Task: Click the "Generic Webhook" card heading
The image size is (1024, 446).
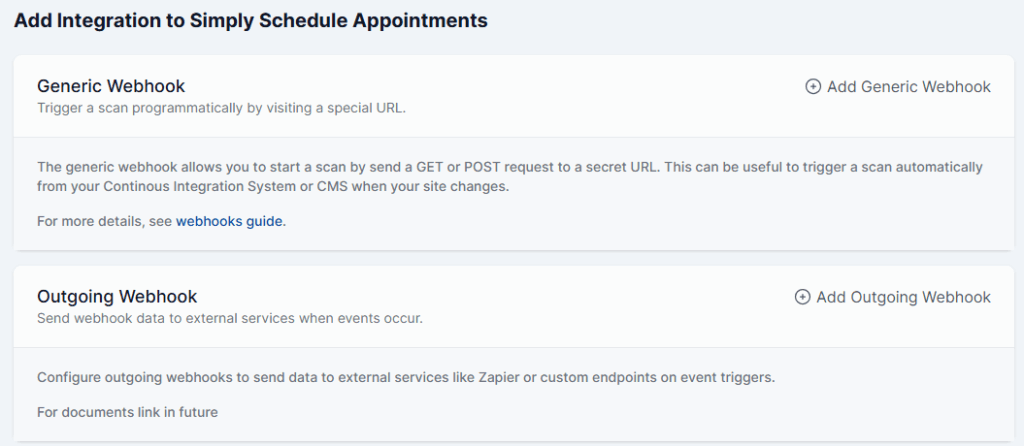Action: point(111,86)
